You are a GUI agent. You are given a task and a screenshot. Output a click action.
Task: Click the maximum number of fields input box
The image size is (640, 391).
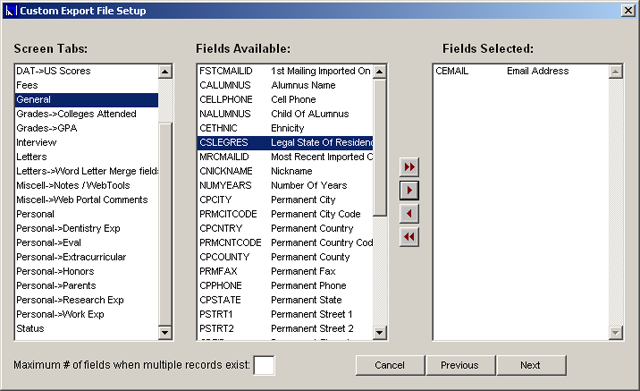(x=264, y=365)
